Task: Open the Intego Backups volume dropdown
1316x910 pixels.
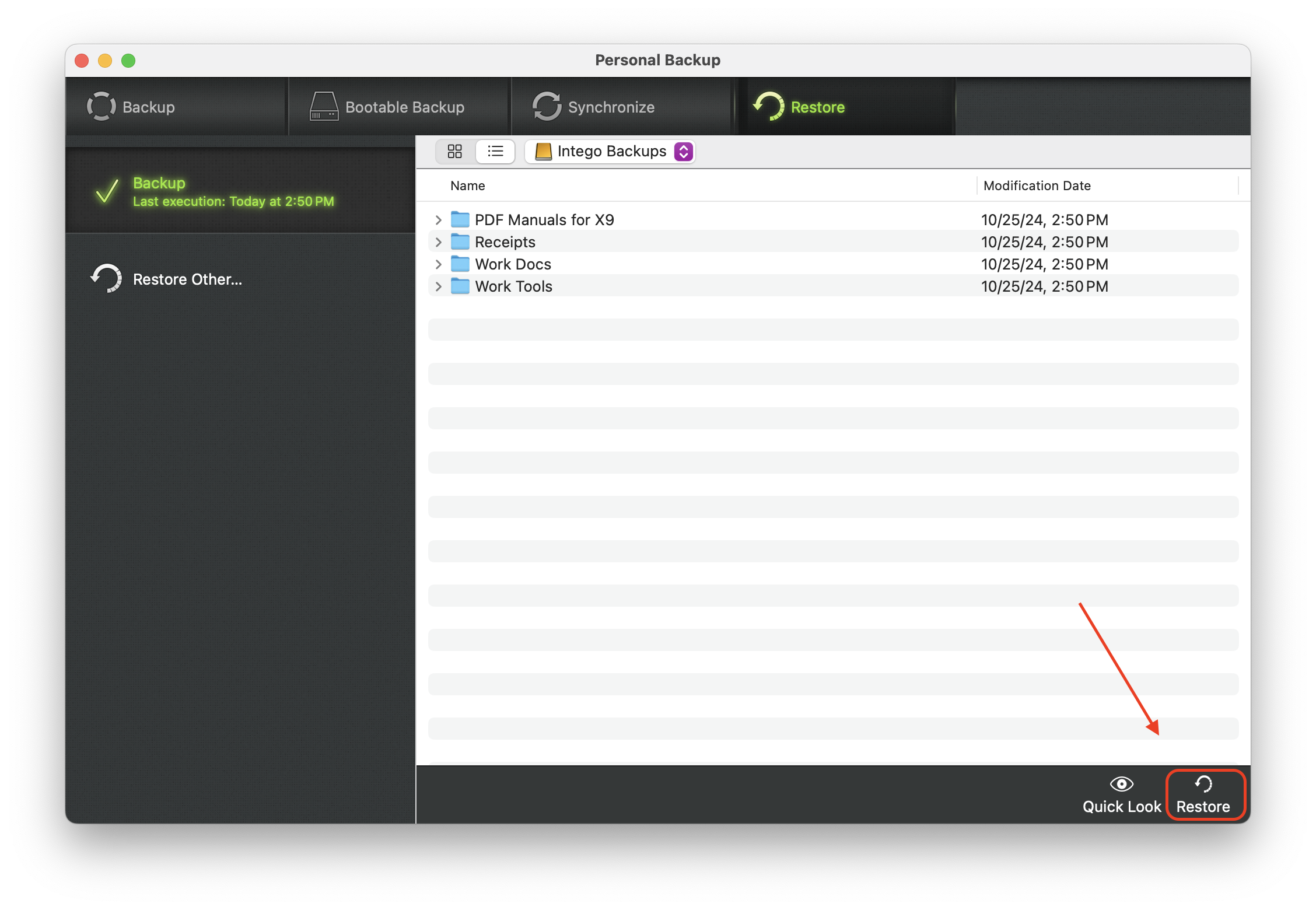Action: [610, 152]
